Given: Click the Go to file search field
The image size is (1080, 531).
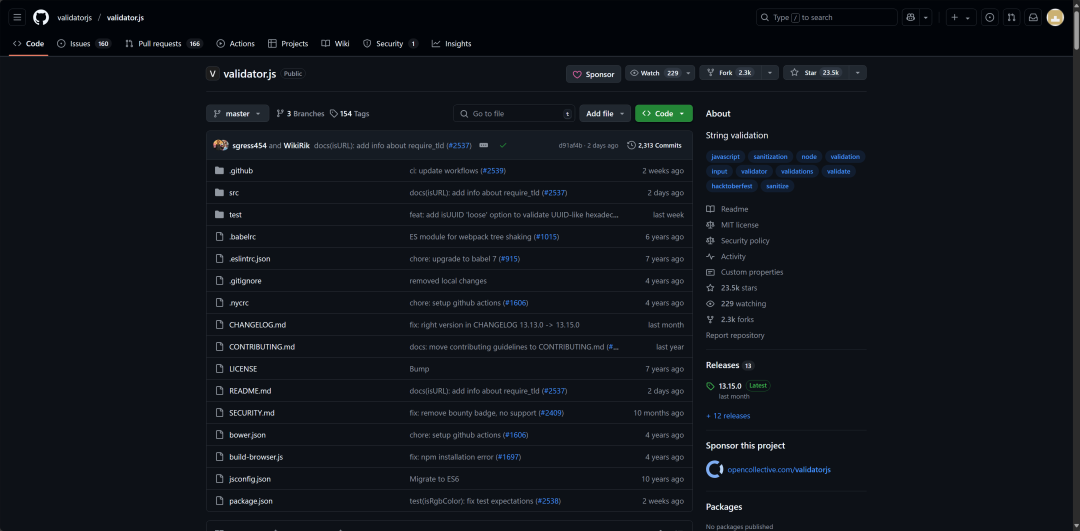Looking at the screenshot, I should (x=513, y=114).
